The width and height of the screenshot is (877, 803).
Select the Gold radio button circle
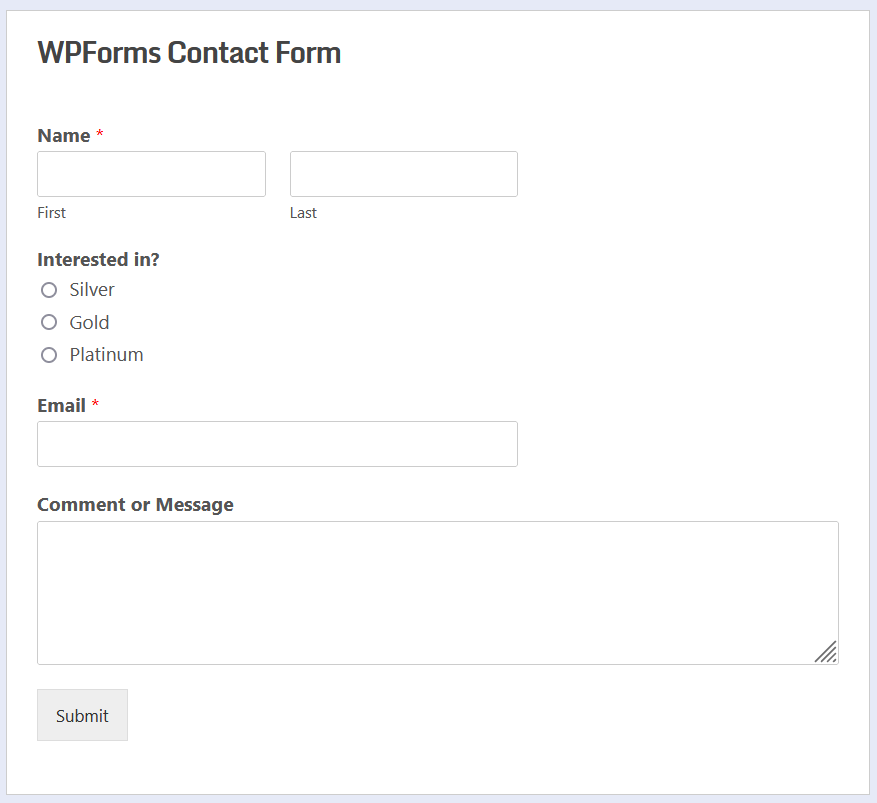point(49,322)
